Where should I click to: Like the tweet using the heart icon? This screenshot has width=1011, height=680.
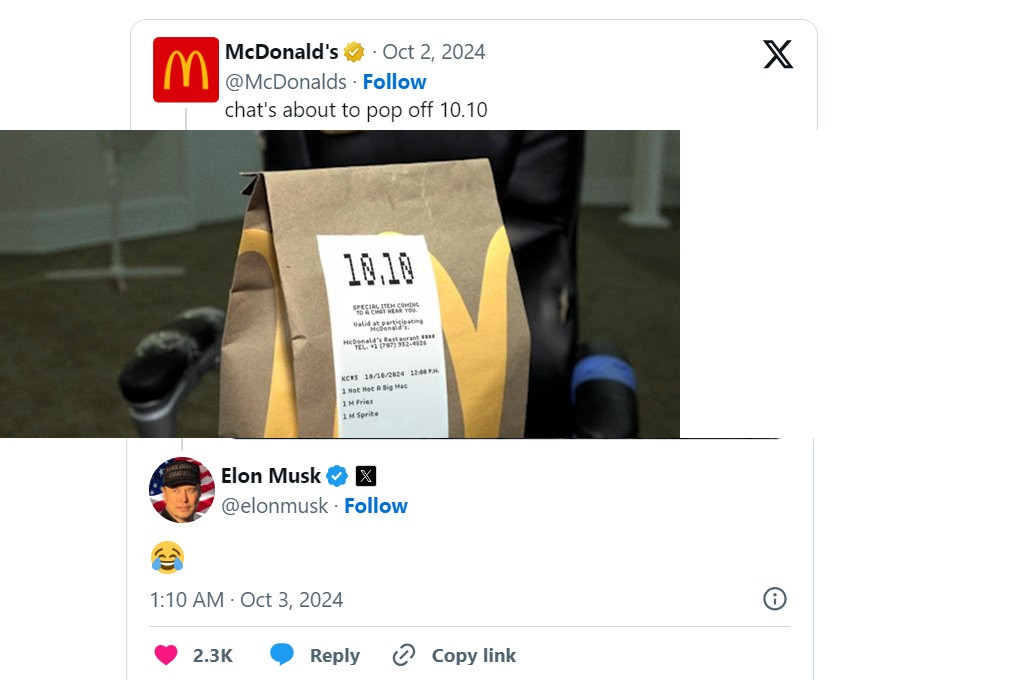(x=165, y=655)
